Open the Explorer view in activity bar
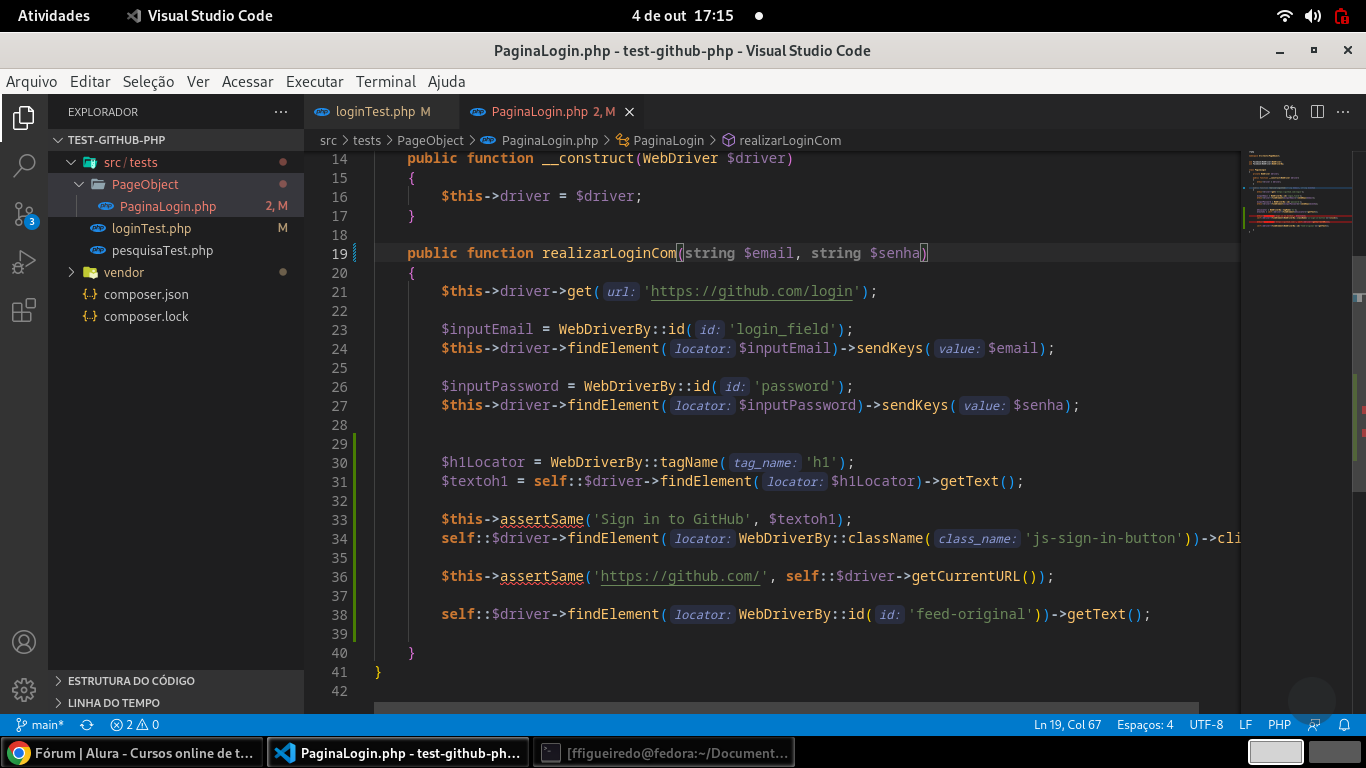The height and width of the screenshot is (768, 1366). pyautogui.click(x=24, y=118)
